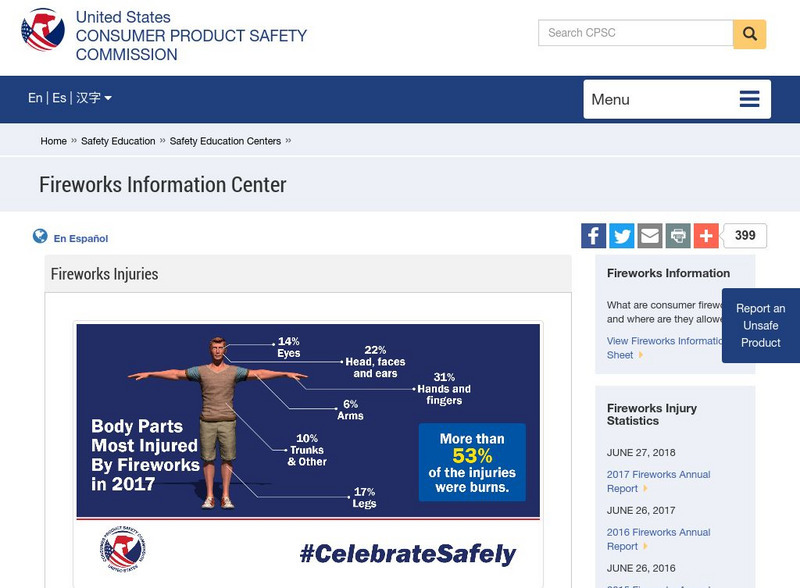Open the navigation with the hamburger Menu icon
800x588 pixels.
(x=748, y=99)
